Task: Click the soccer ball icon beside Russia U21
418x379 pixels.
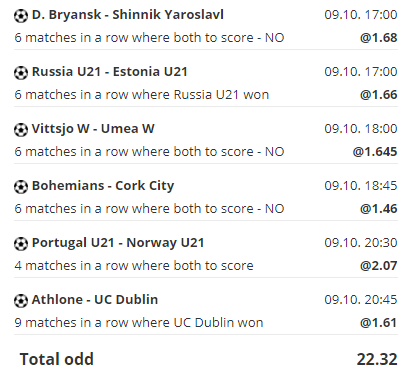Action: tap(21, 73)
